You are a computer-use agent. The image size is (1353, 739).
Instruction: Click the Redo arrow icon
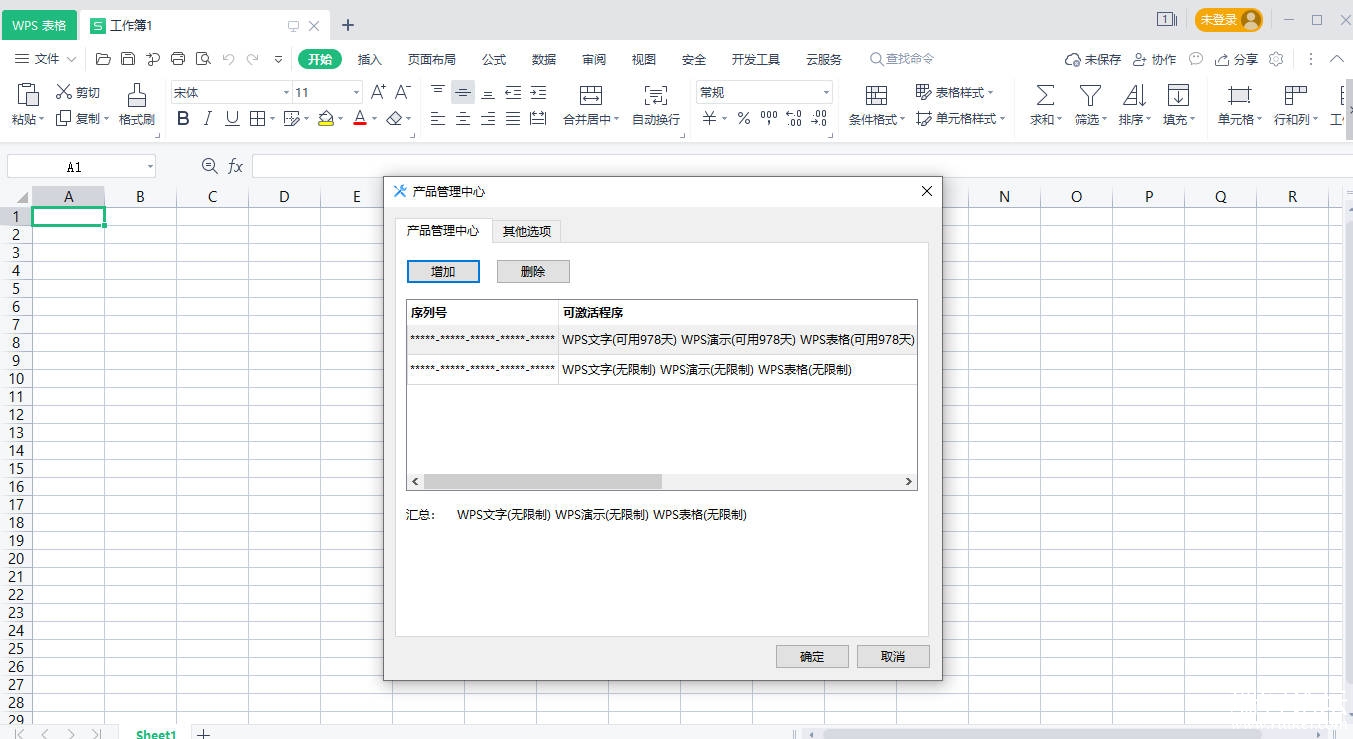[x=253, y=59]
